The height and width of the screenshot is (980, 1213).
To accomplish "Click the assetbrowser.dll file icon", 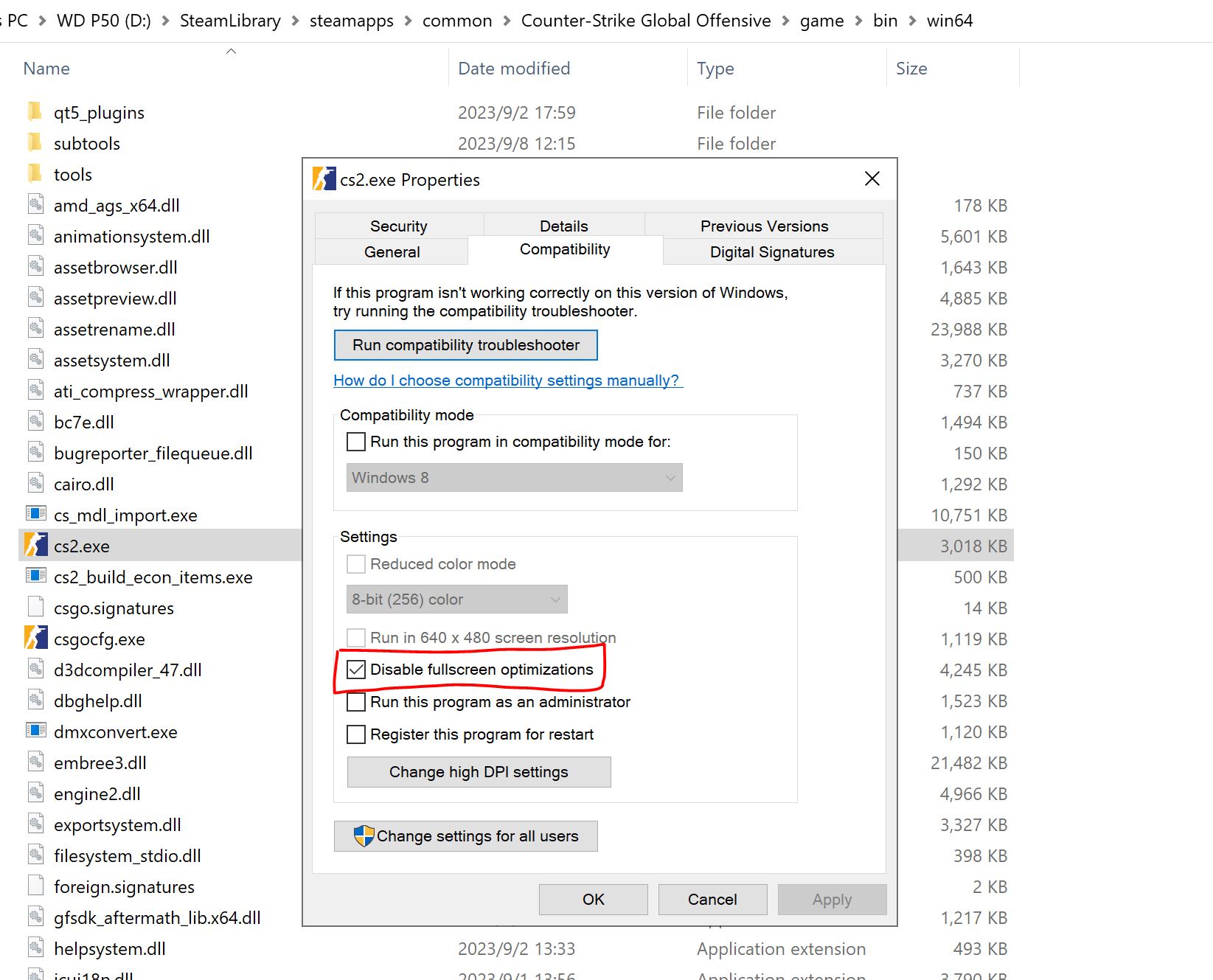I will click(x=35, y=267).
